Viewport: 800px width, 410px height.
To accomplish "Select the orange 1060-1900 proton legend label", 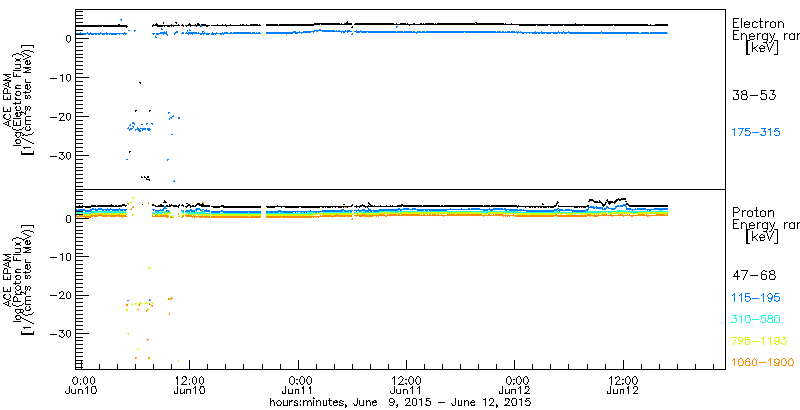I will [763, 362].
